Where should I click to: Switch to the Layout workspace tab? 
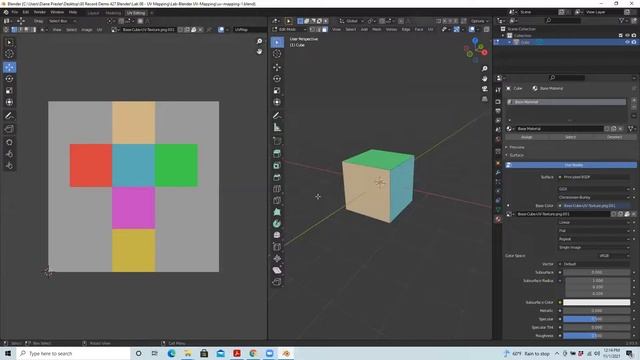coord(93,13)
